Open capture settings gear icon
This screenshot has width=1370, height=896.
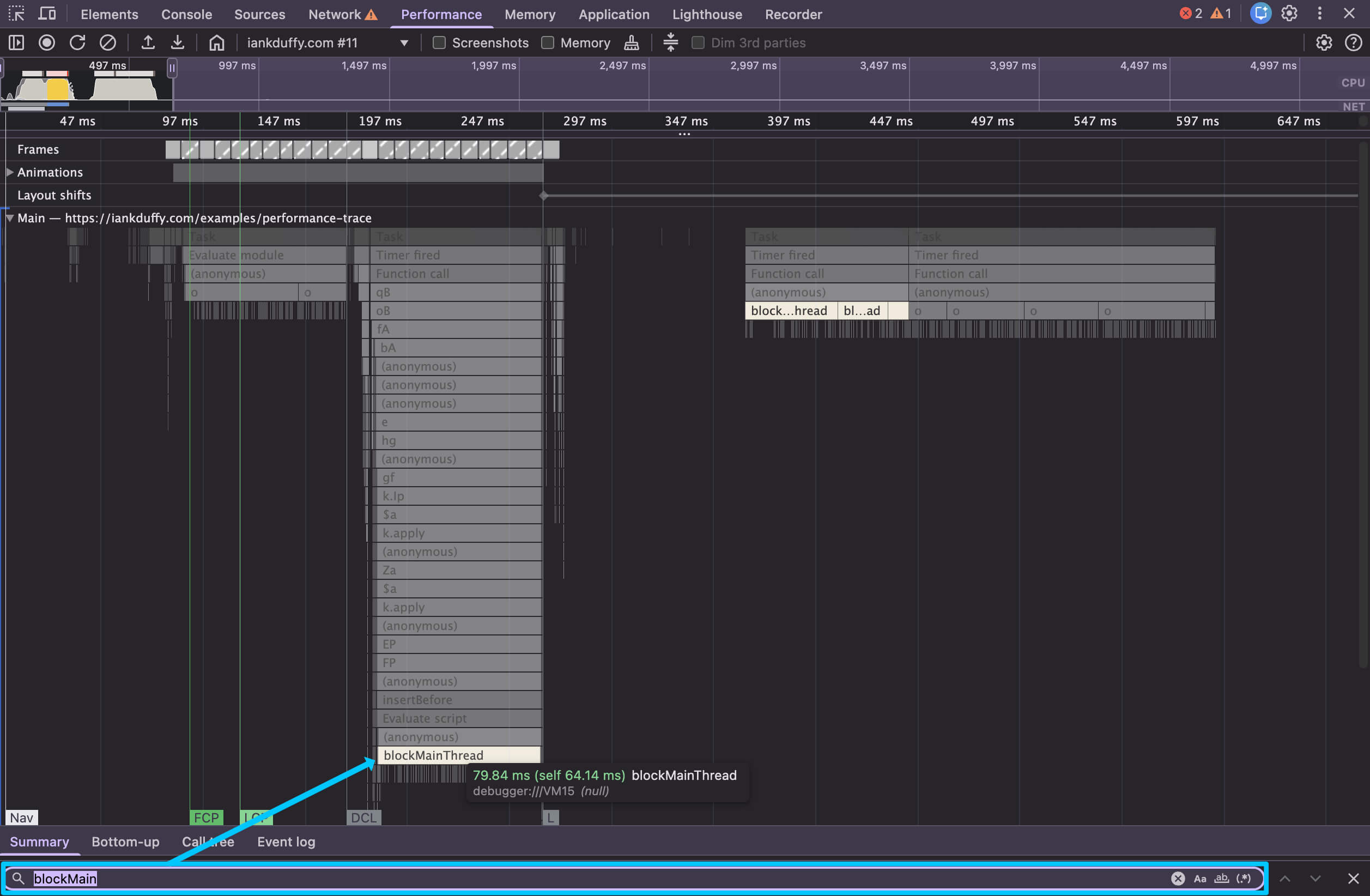(x=1323, y=43)
